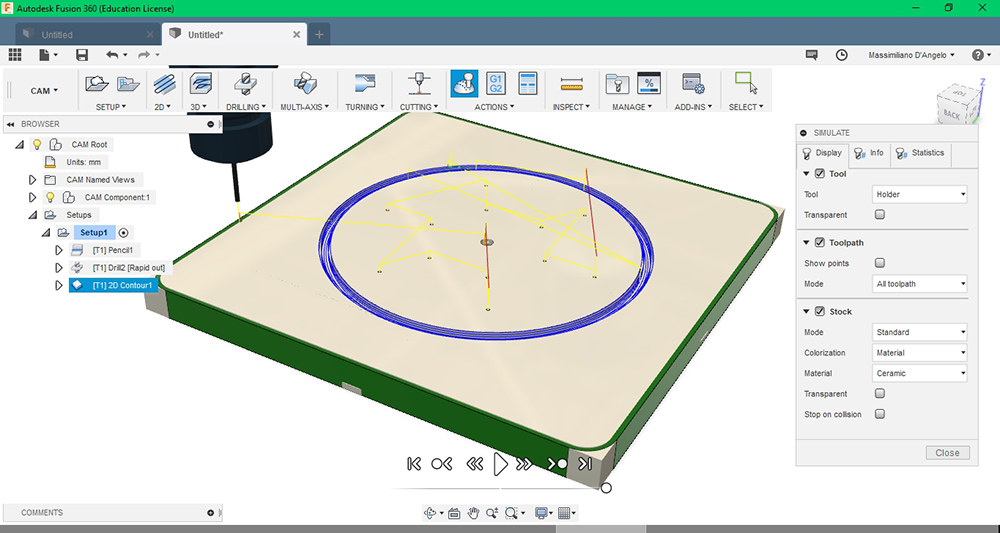The image size is (1000, 533).
Task: Select the 2D milling strategy icon
Action: (165, 84)
